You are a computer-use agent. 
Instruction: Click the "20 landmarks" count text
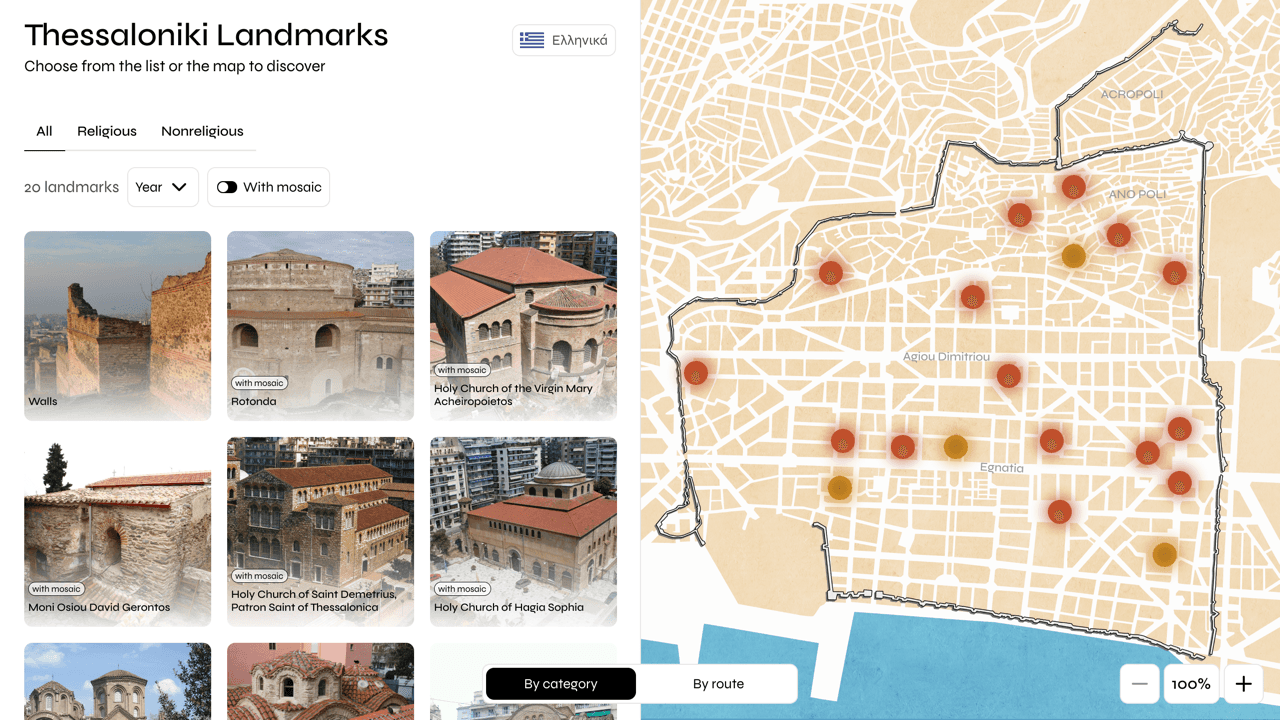(x=71, y=187)
